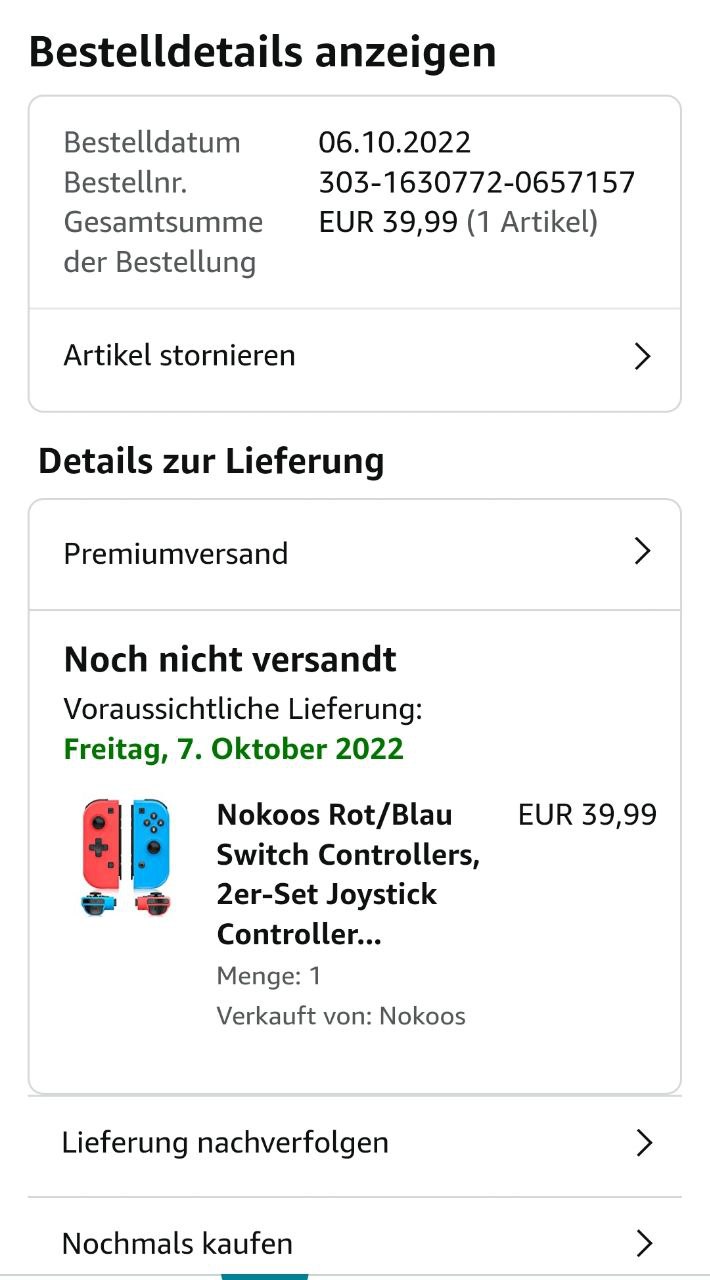
Task: Click the arrow next to Lieferung nachverfolgen
Action: 644,1143
